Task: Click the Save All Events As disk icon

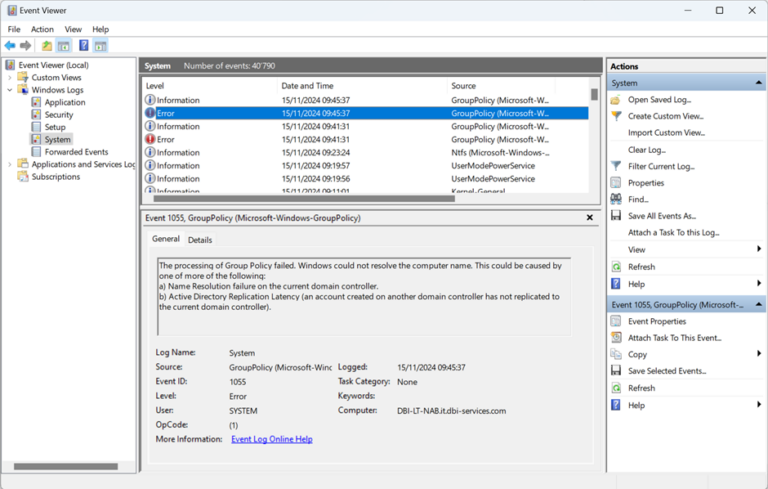Action: (616, 216)
